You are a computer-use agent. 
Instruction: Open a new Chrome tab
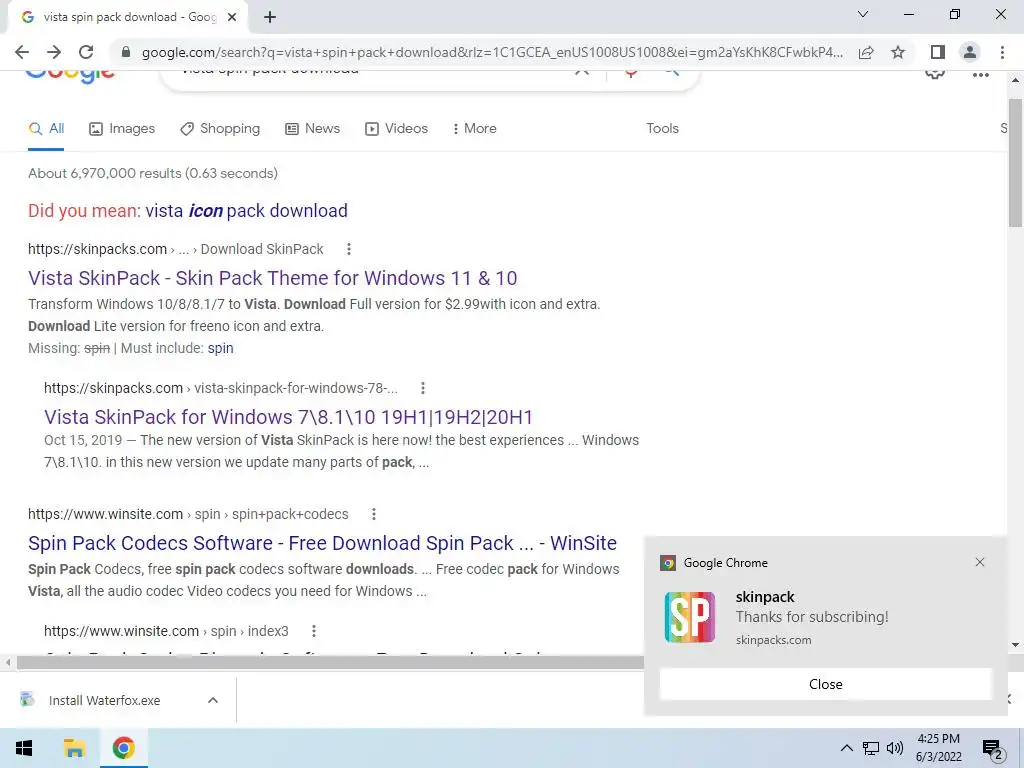point(270,17)
